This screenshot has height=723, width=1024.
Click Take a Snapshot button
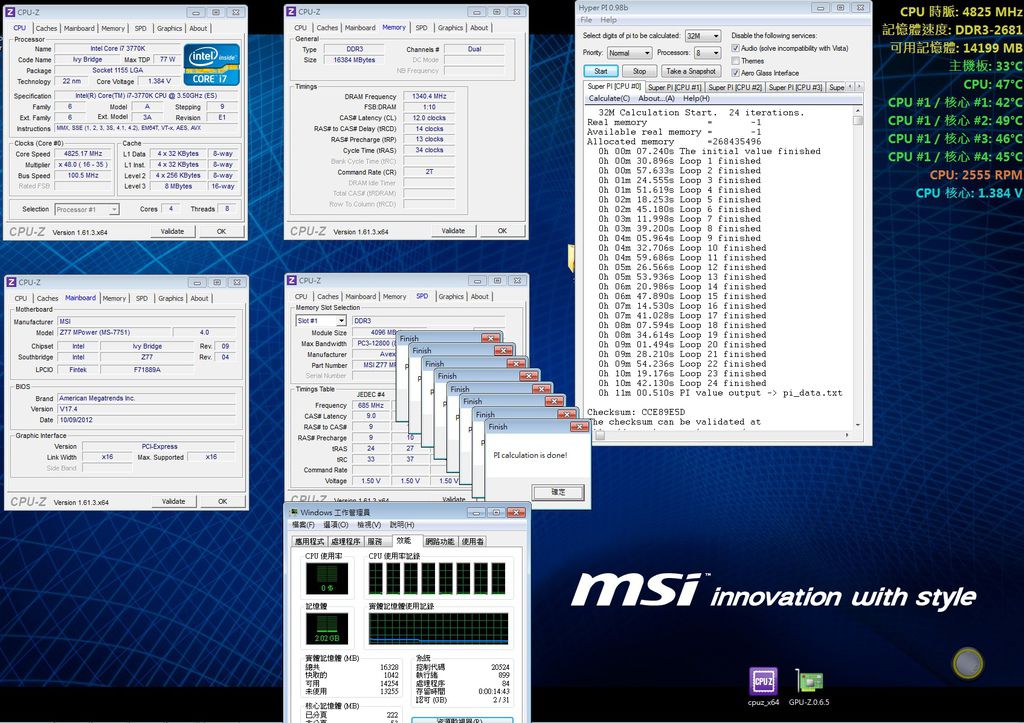[691, 71]
